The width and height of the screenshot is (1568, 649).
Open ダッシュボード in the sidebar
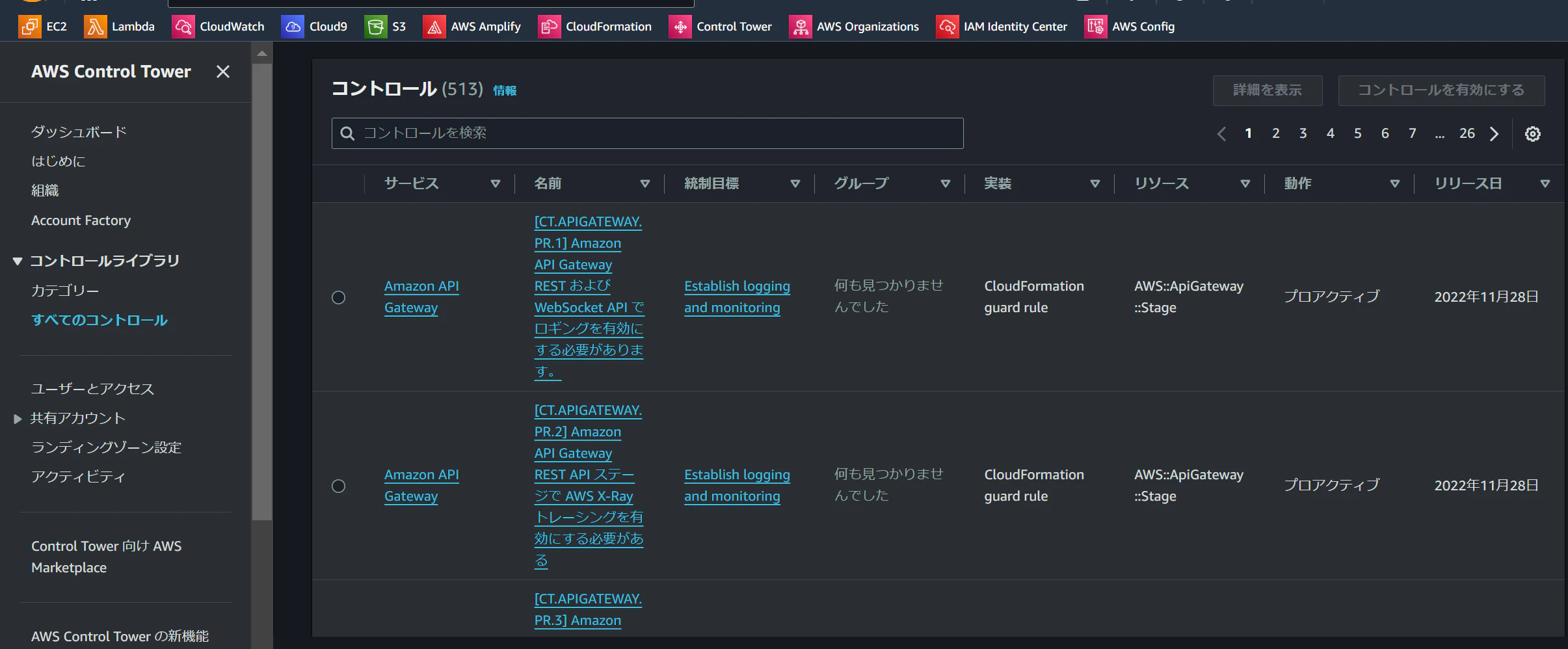point(79,132)
